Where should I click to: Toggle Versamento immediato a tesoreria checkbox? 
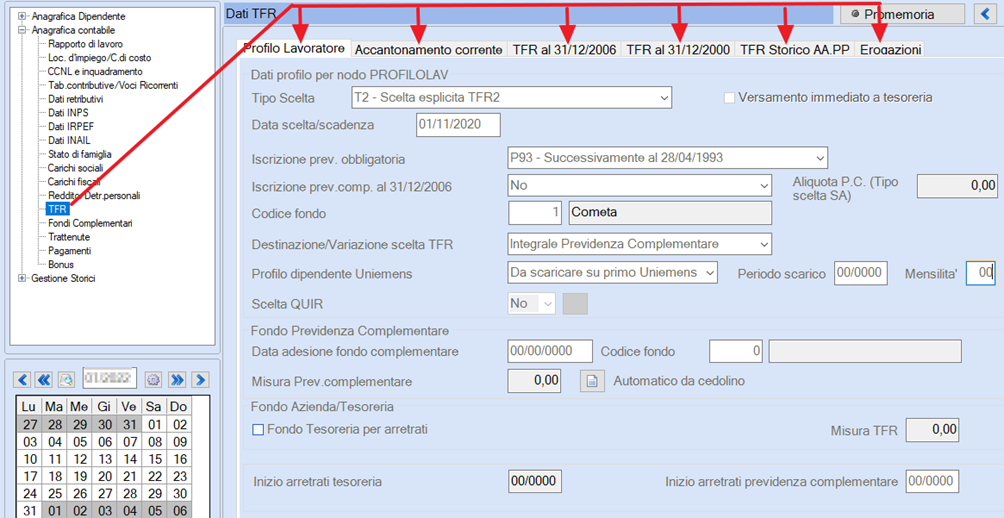point(729,98)
